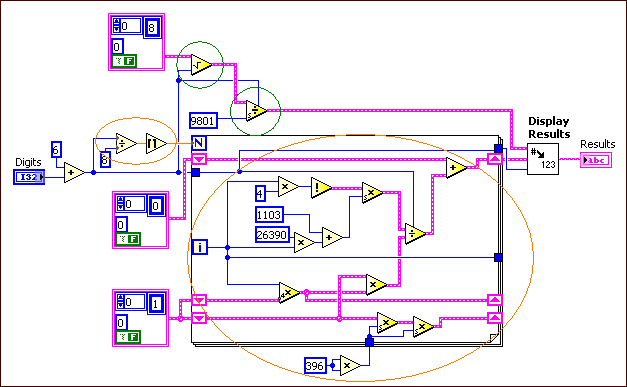Image resolution: width=627 pixels, height=387 pixels.
Task: Click the numeric constant 6
Action: tap(56, 150)
